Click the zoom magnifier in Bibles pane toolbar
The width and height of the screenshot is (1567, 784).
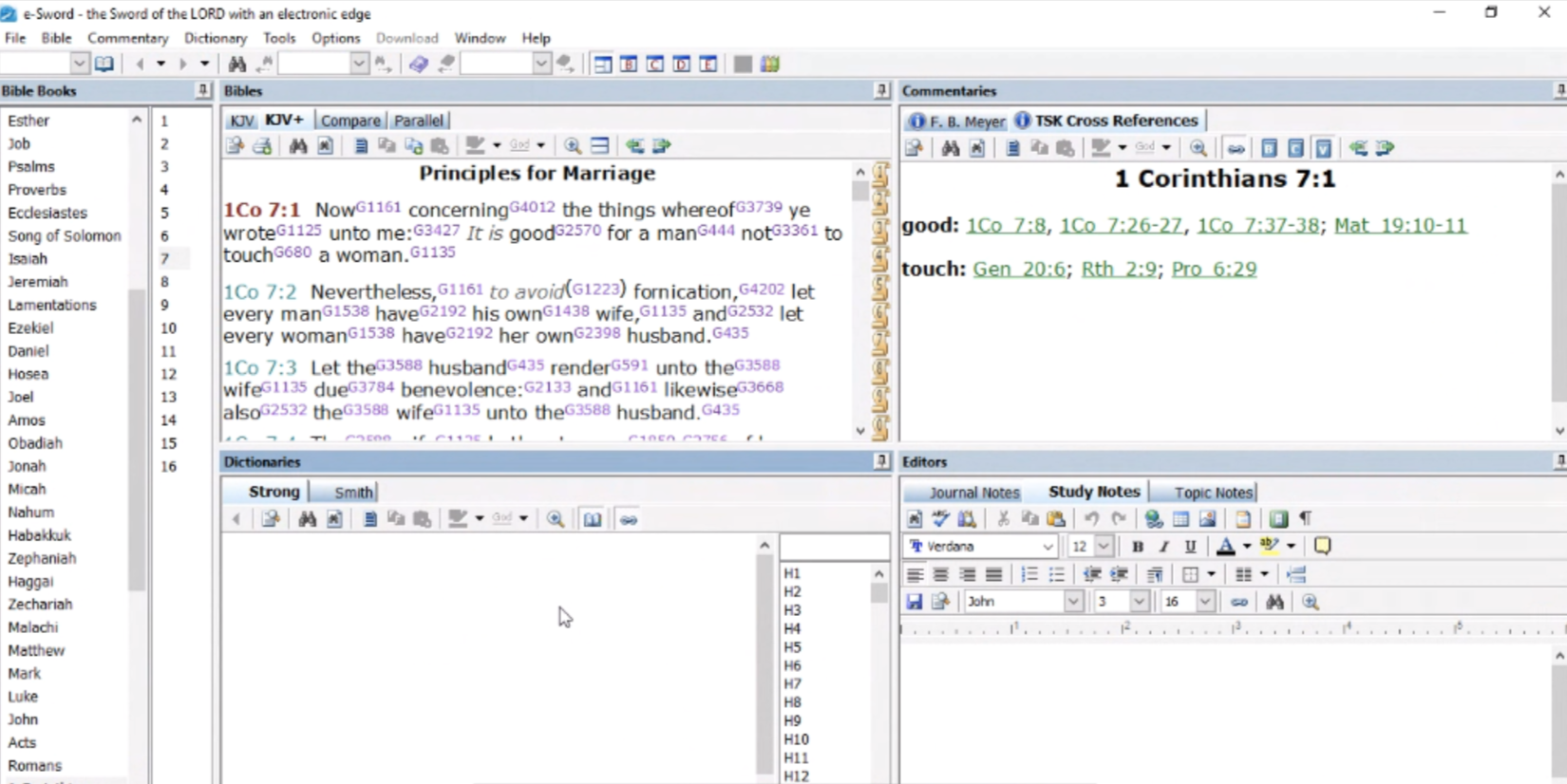573,145
